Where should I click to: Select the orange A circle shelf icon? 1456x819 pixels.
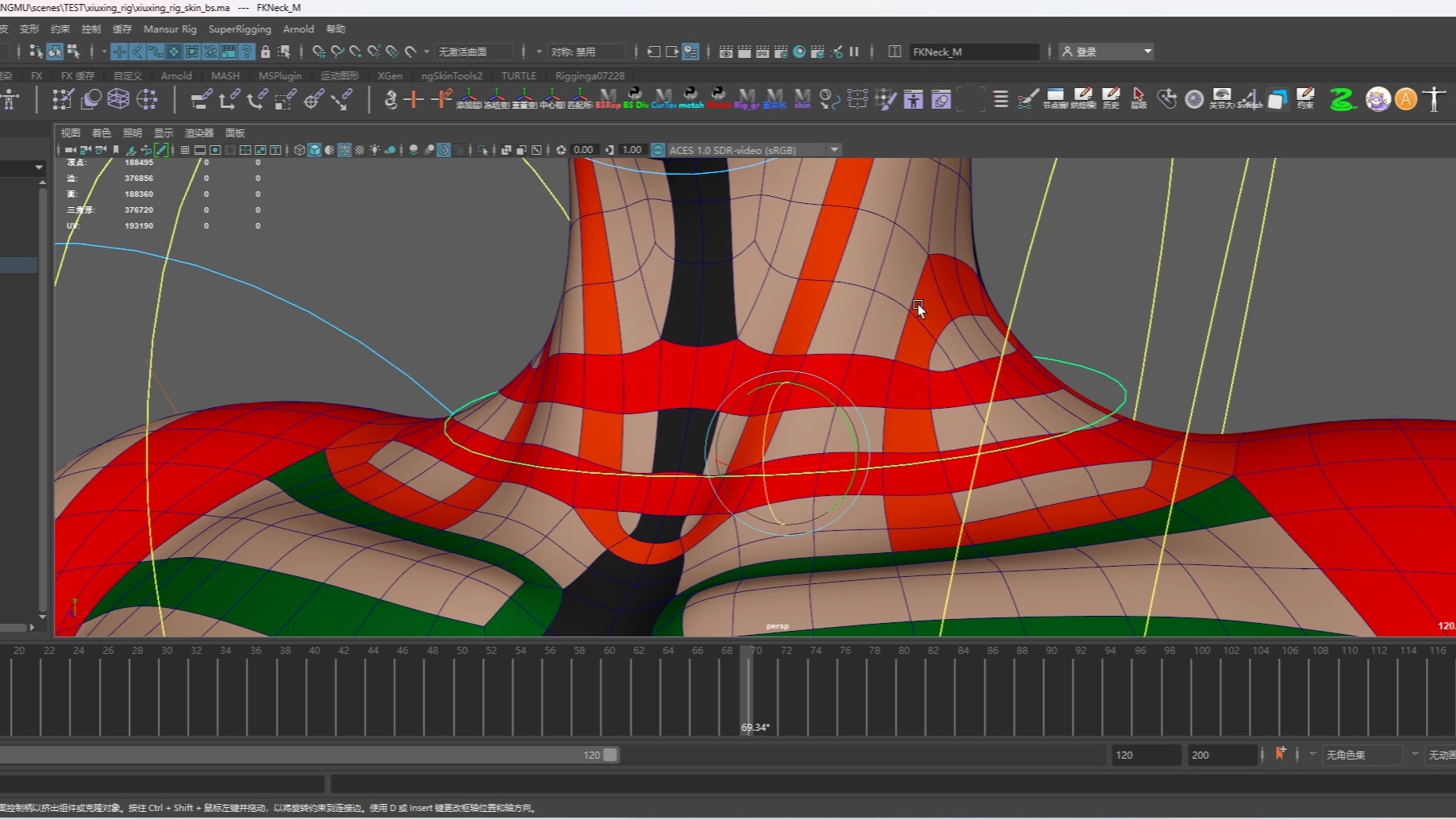click(x=1405, y=99)
